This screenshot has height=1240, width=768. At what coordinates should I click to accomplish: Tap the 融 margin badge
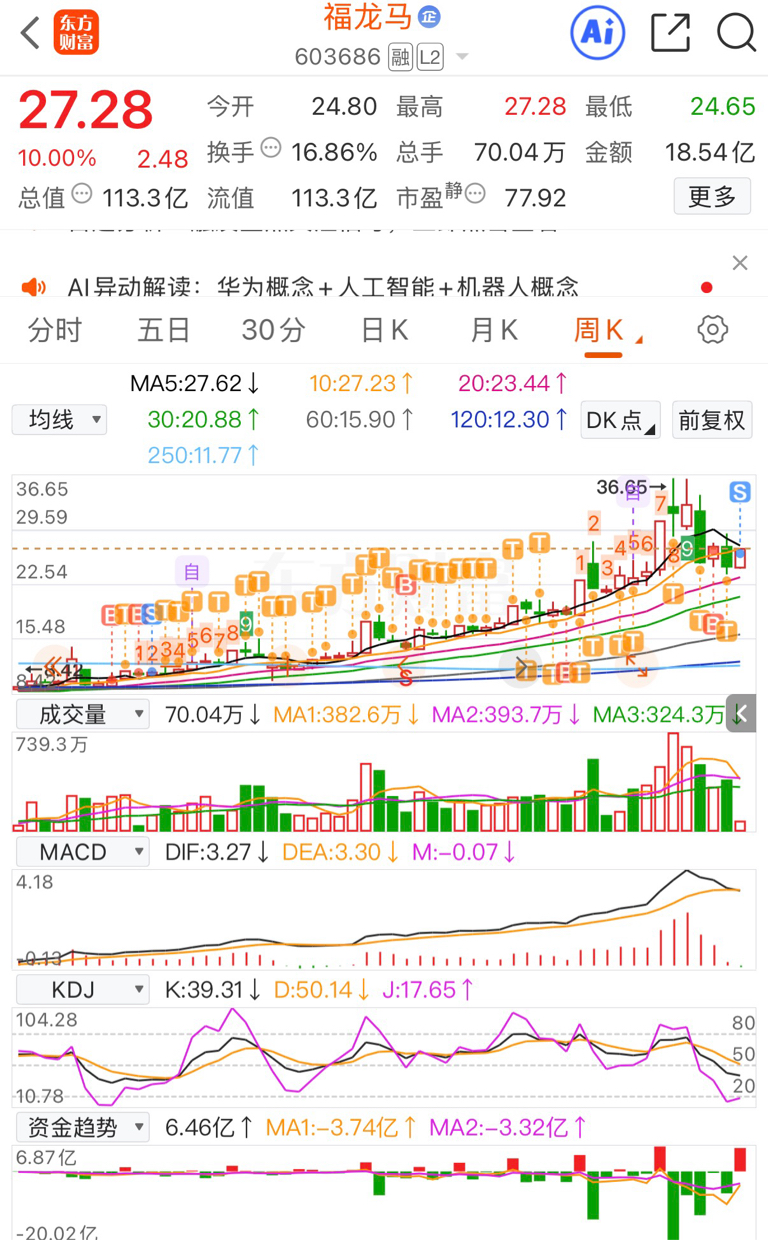(400, 57)
